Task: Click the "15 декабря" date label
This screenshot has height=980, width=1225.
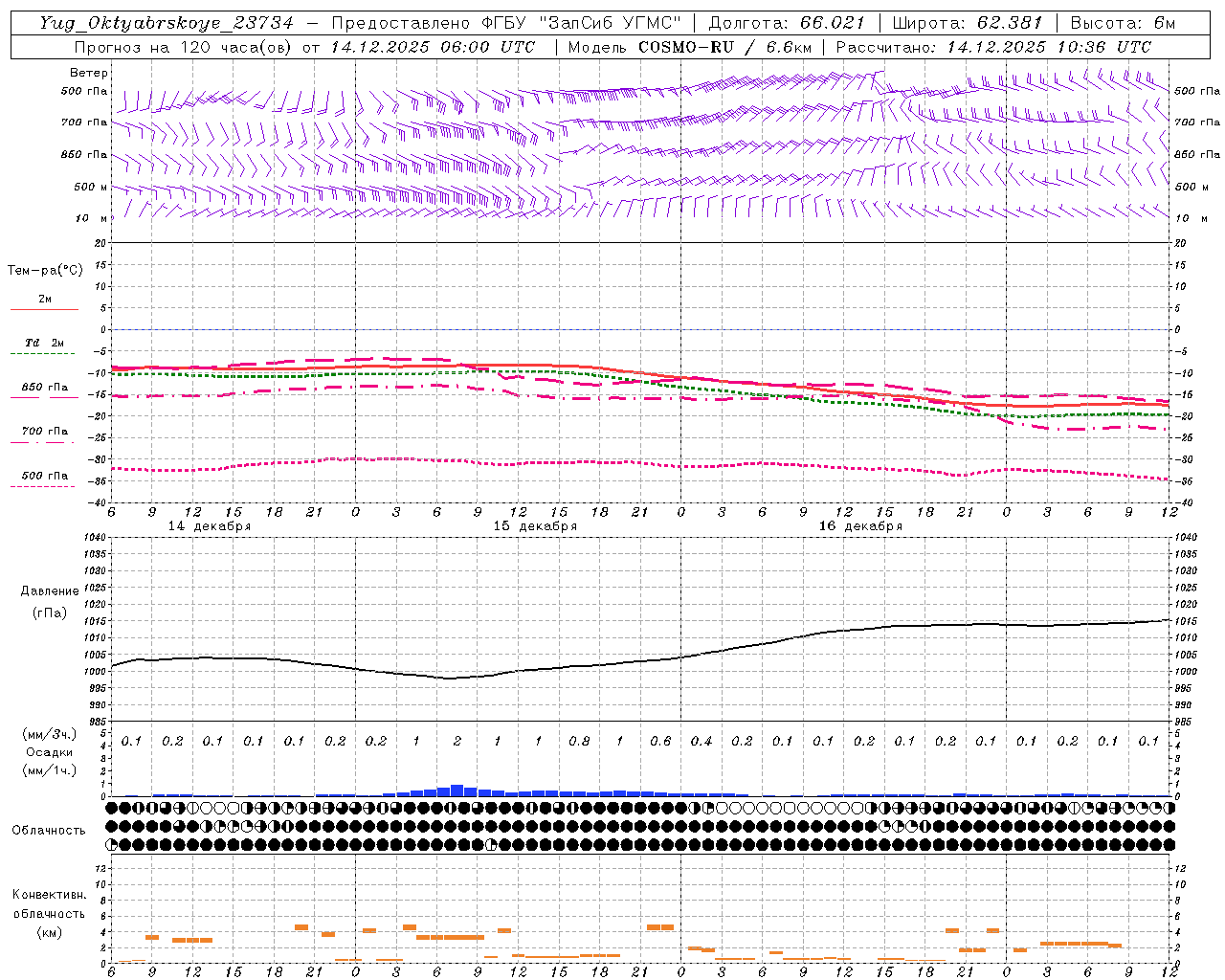Action: [x=535, y=526]
